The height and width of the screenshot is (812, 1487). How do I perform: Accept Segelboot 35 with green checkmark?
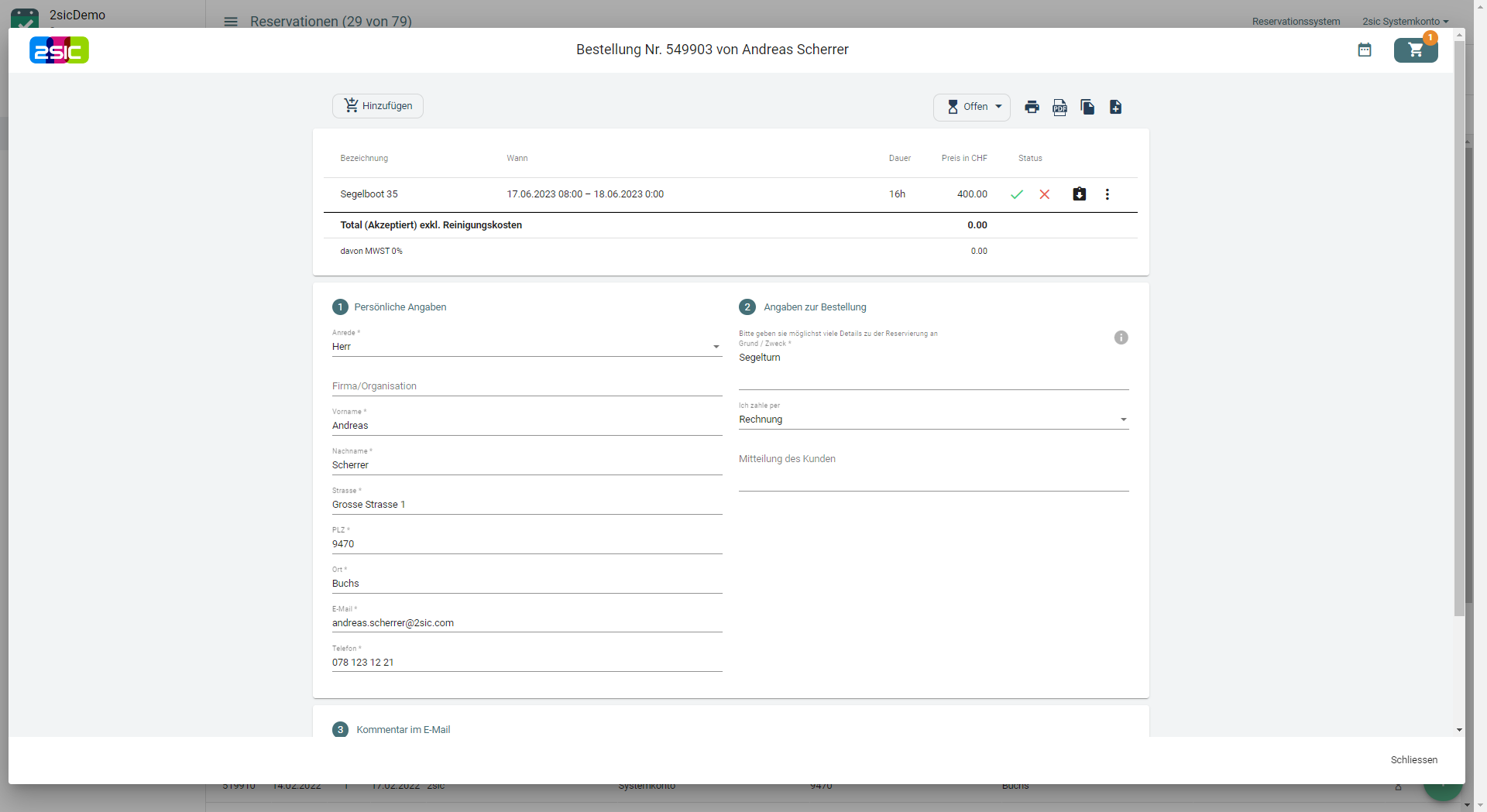(x=1017, y=194)
